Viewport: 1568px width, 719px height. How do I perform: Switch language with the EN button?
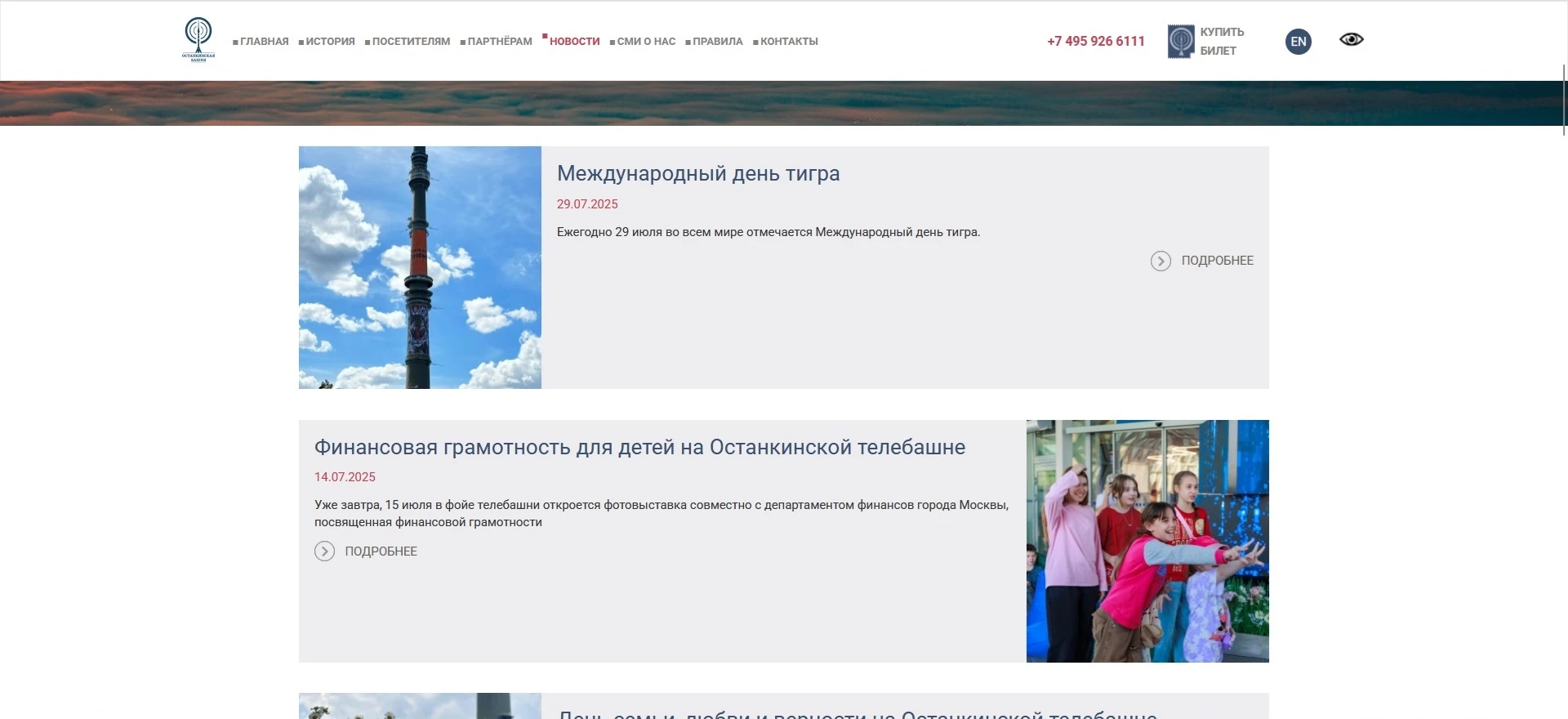click(1298, 42)
